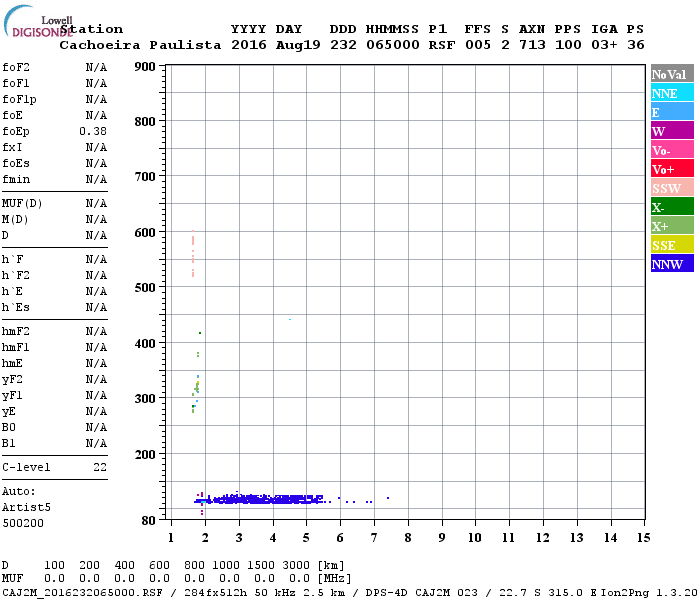Image resolution: width=700 pixels, height=600 pixels.
Task: Click the AXN value 713
Action: pyautogui.click(x=532, y=45)
